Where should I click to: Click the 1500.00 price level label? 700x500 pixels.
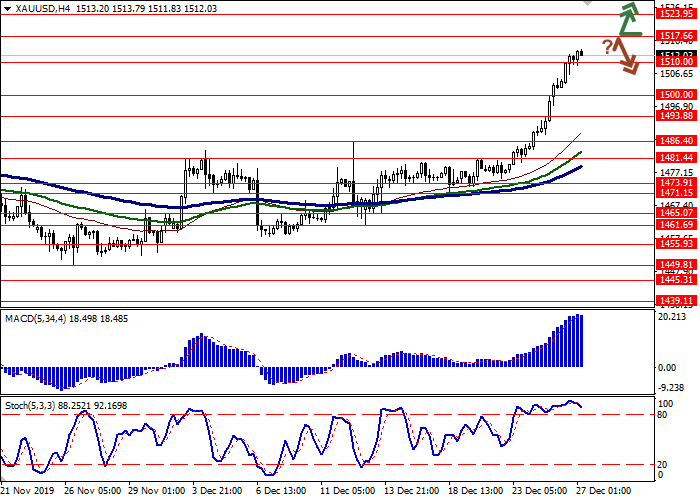pyautogui.click(x=675, y=94)
